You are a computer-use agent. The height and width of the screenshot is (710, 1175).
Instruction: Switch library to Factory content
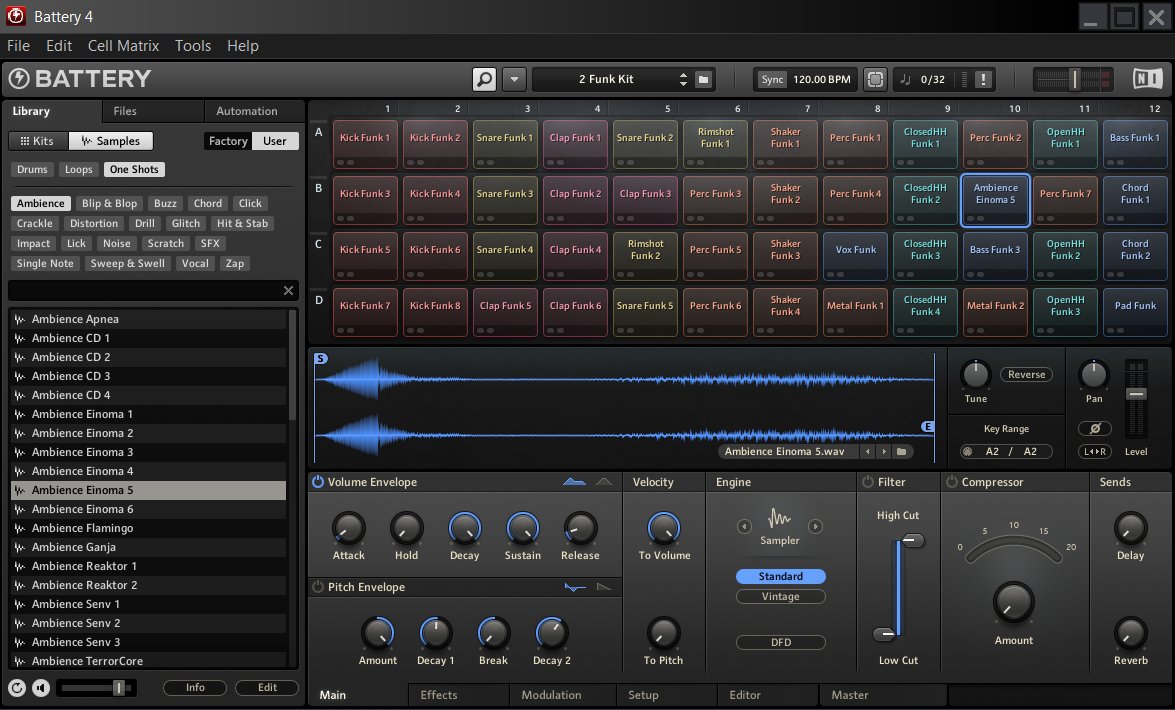click(228, 141)
